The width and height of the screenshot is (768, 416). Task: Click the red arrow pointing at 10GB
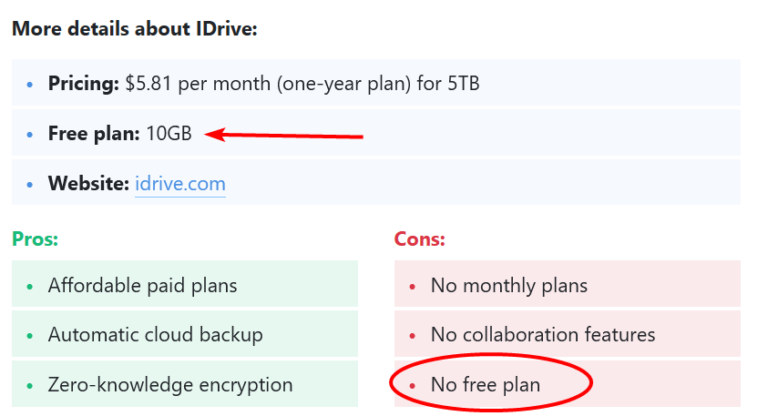[290, 134]
